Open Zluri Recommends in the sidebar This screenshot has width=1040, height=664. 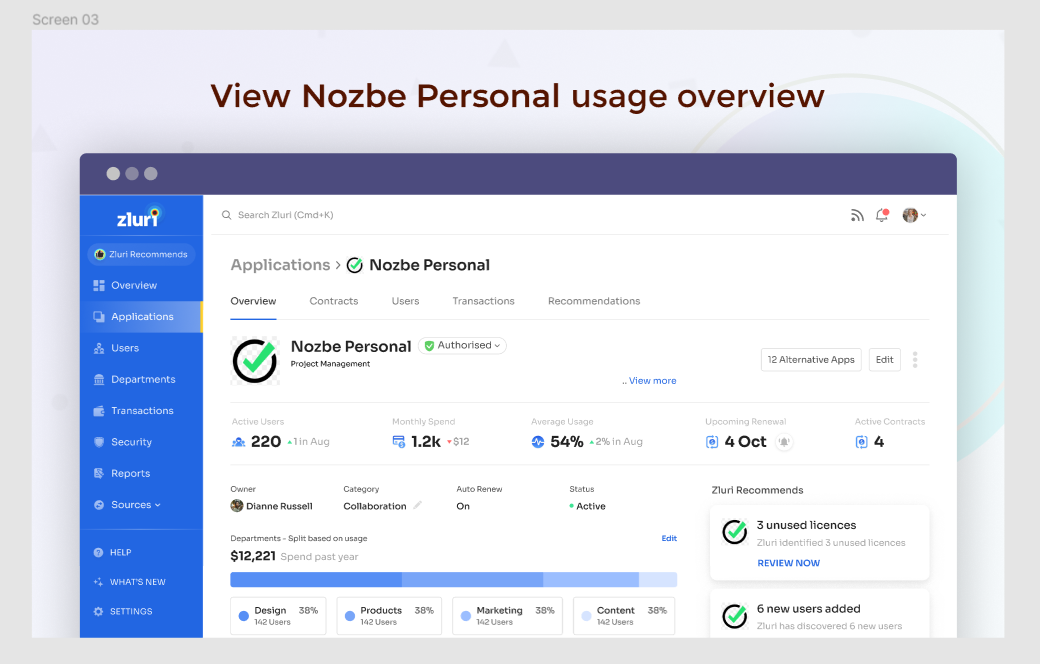click(x=141, y=254)
